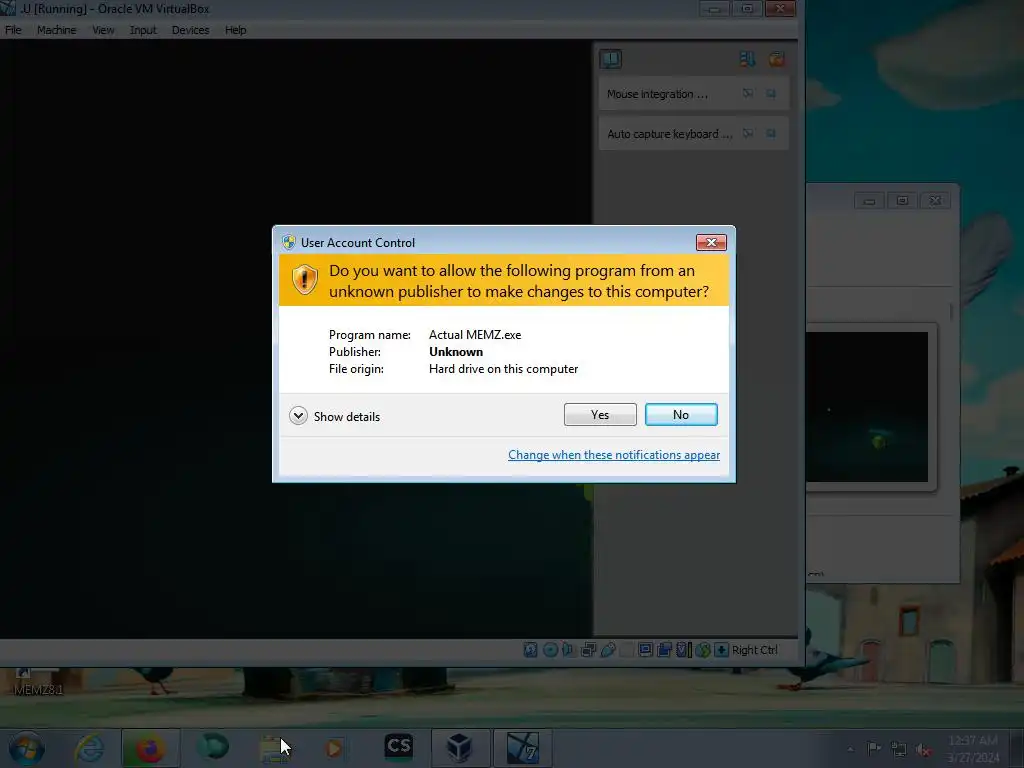
Task: Open the VirtualBox Input menu
Action: point(143,30)
